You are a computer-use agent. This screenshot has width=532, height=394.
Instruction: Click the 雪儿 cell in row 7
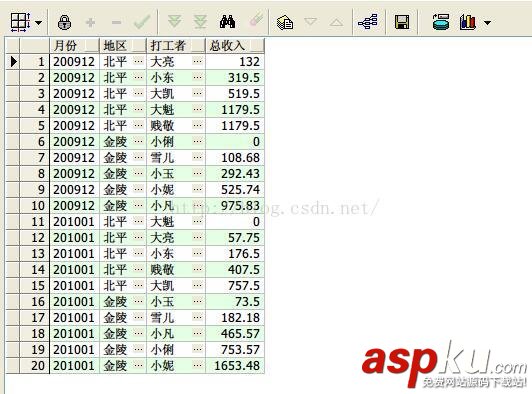[x=176, y=157]
